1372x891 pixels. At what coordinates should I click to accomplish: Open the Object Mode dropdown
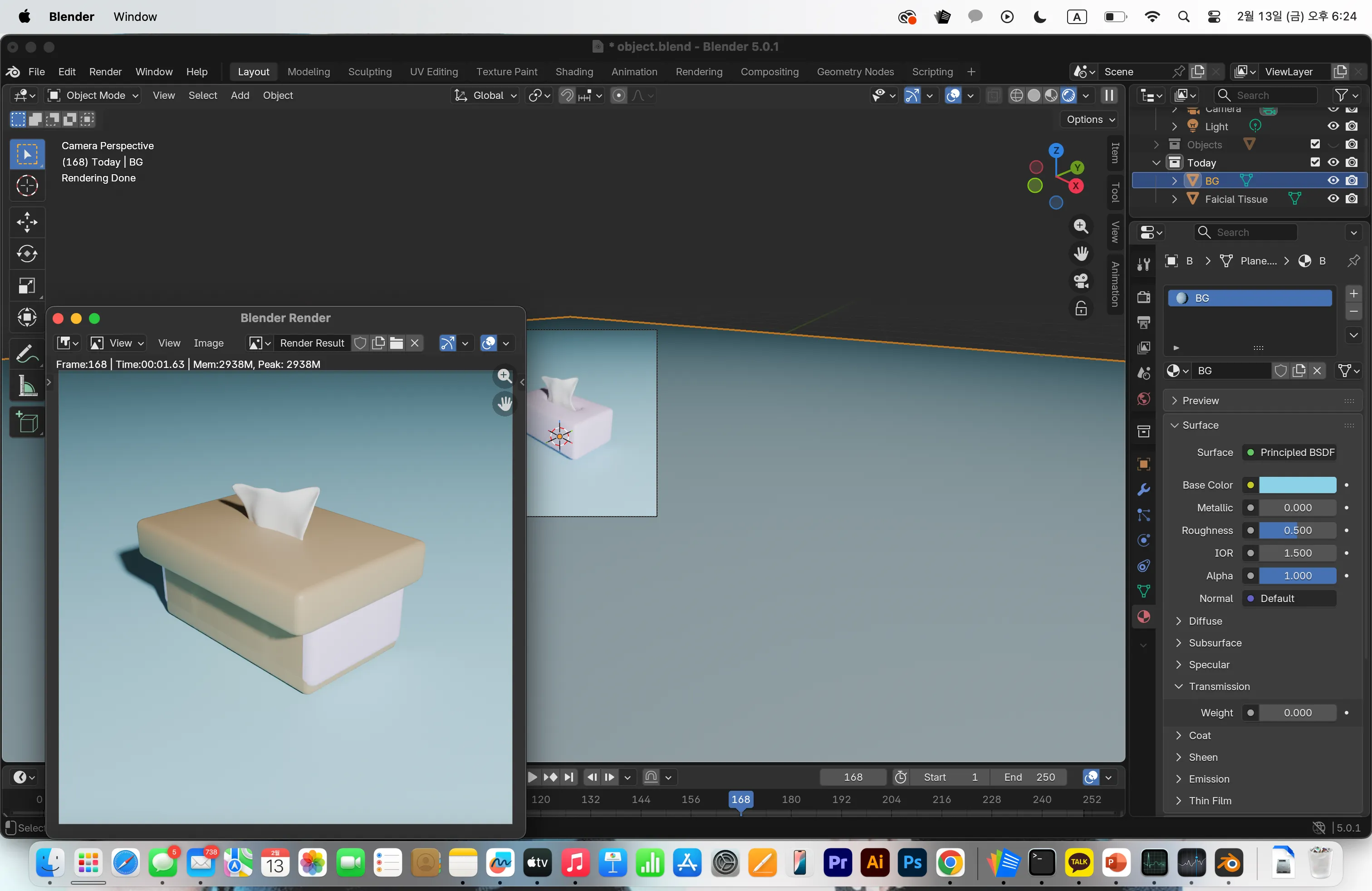94,96
